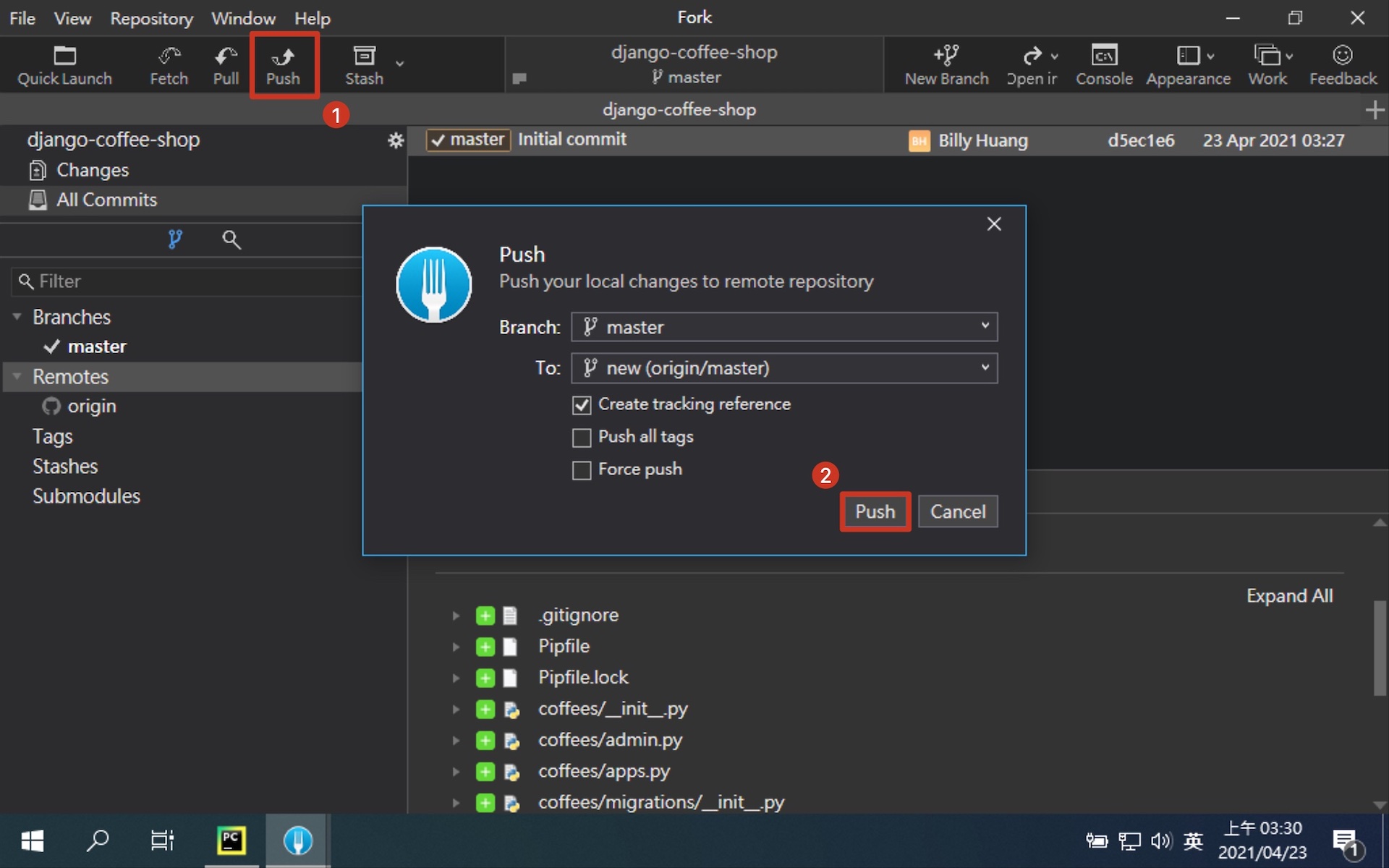Open the File menu
The image size is (1389, 868).
[22, 18]
